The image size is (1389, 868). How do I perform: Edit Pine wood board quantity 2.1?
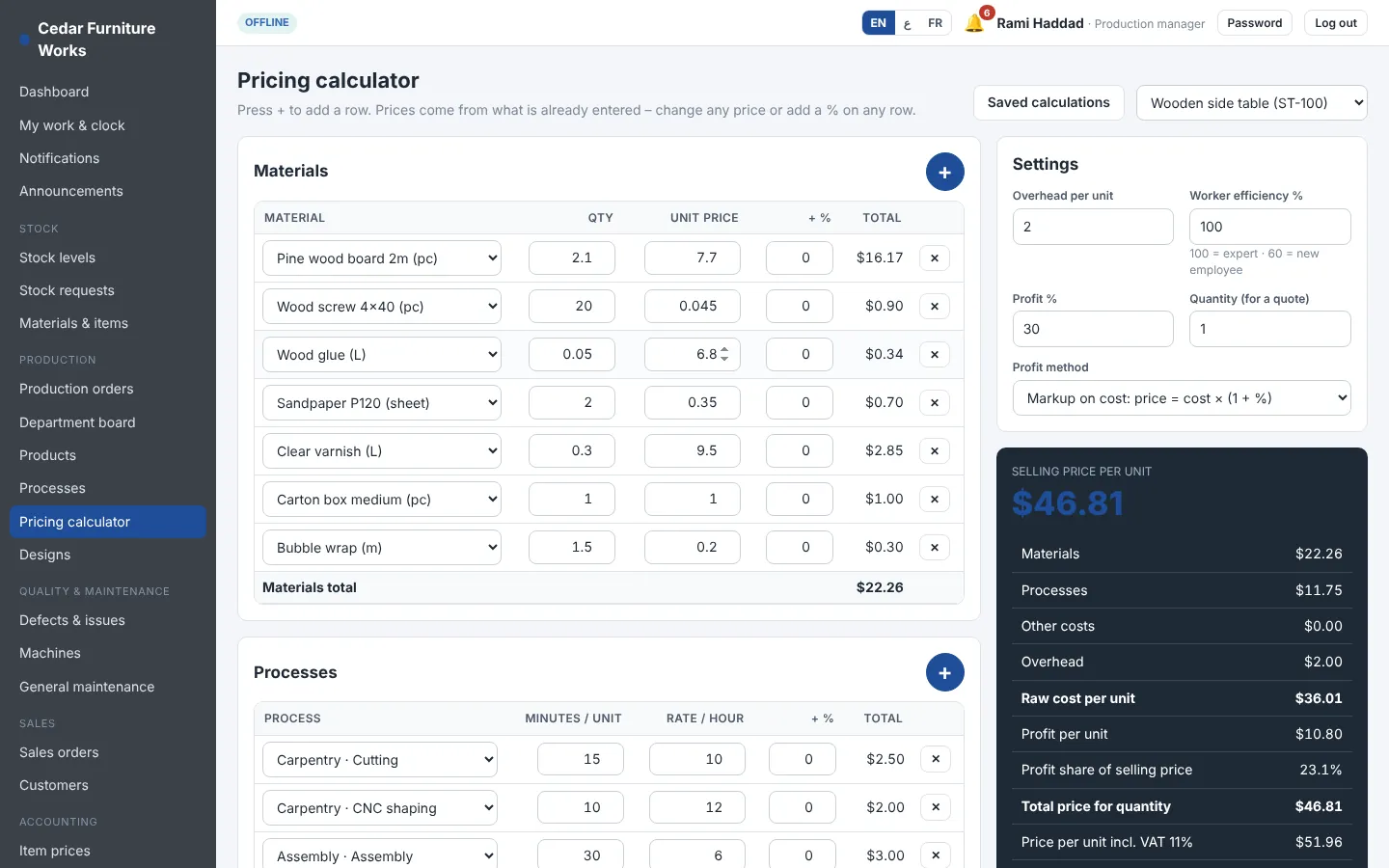point(572,258)
